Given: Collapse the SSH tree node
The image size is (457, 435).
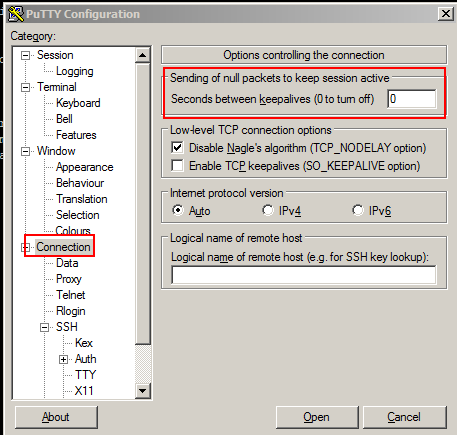Looking at the screenshot, I should click(44, 327).
